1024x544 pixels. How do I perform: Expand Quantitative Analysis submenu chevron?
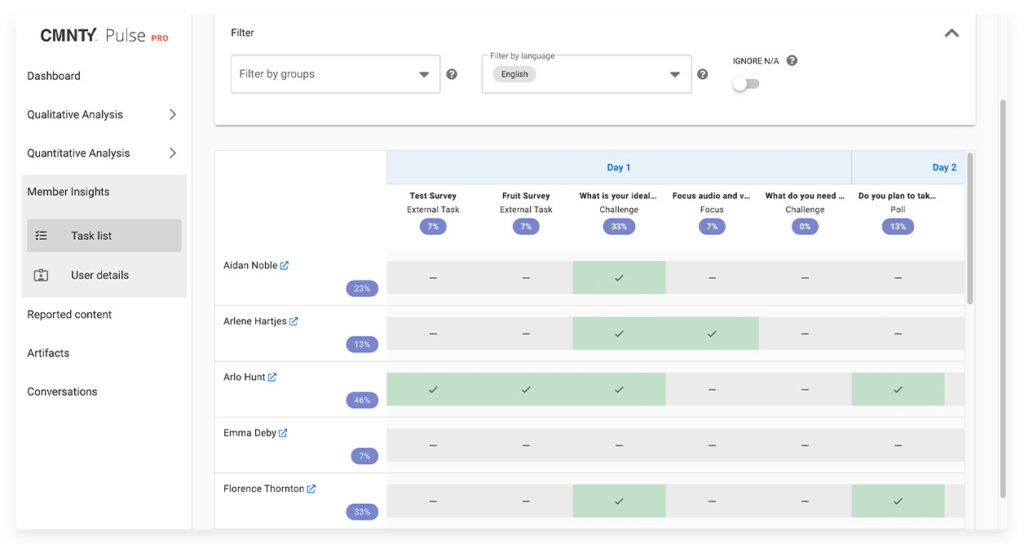point(172,153)
